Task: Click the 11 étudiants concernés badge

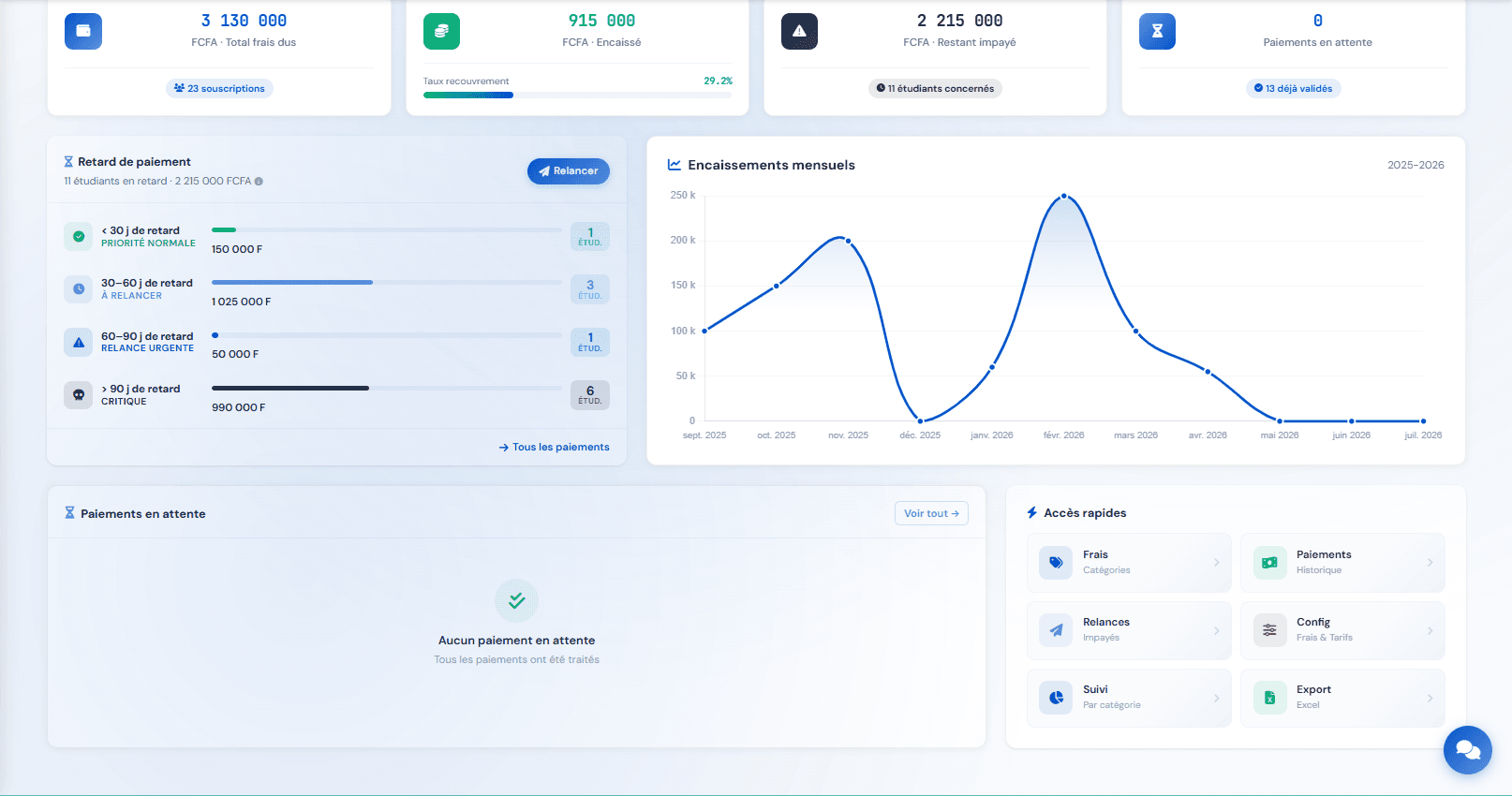Action: click(935, 89)
